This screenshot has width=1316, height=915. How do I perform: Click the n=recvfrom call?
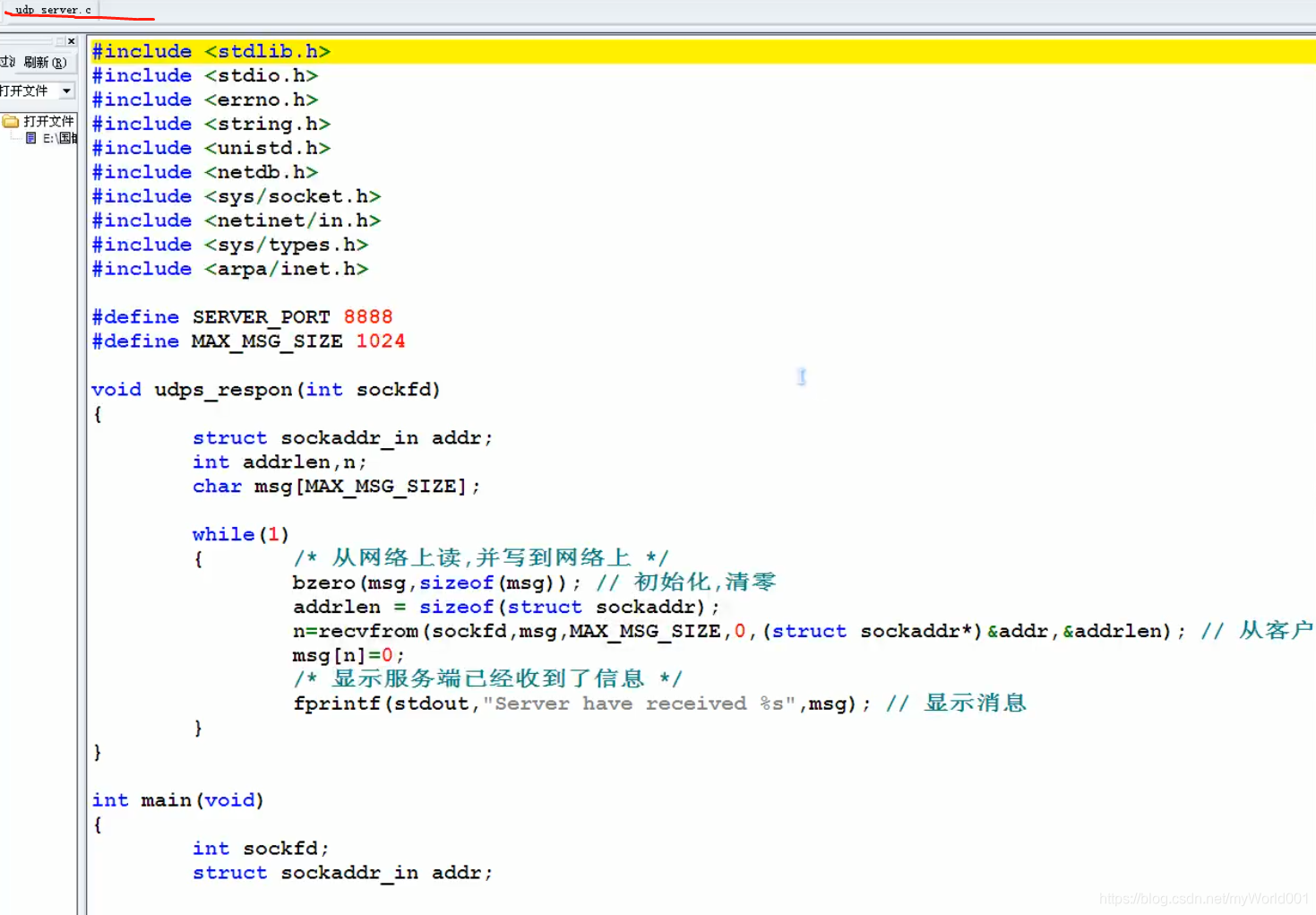coord(739,632)
